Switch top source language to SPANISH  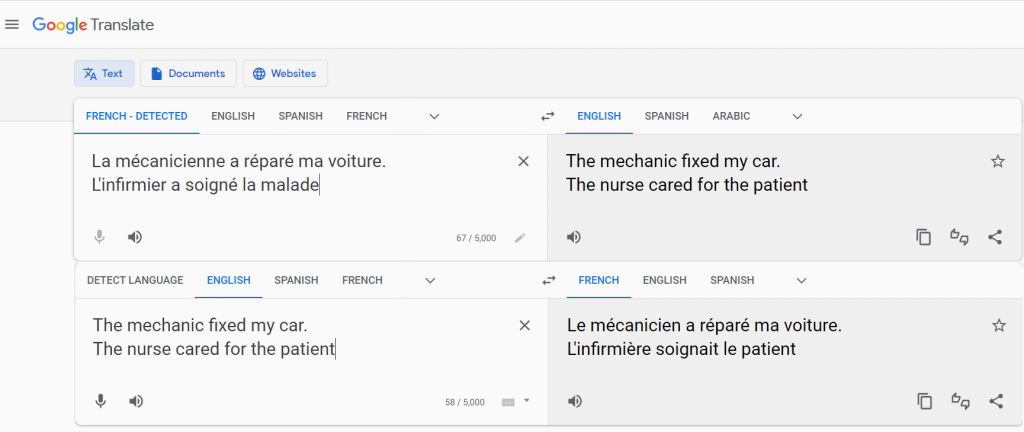(x=300, y=116)
